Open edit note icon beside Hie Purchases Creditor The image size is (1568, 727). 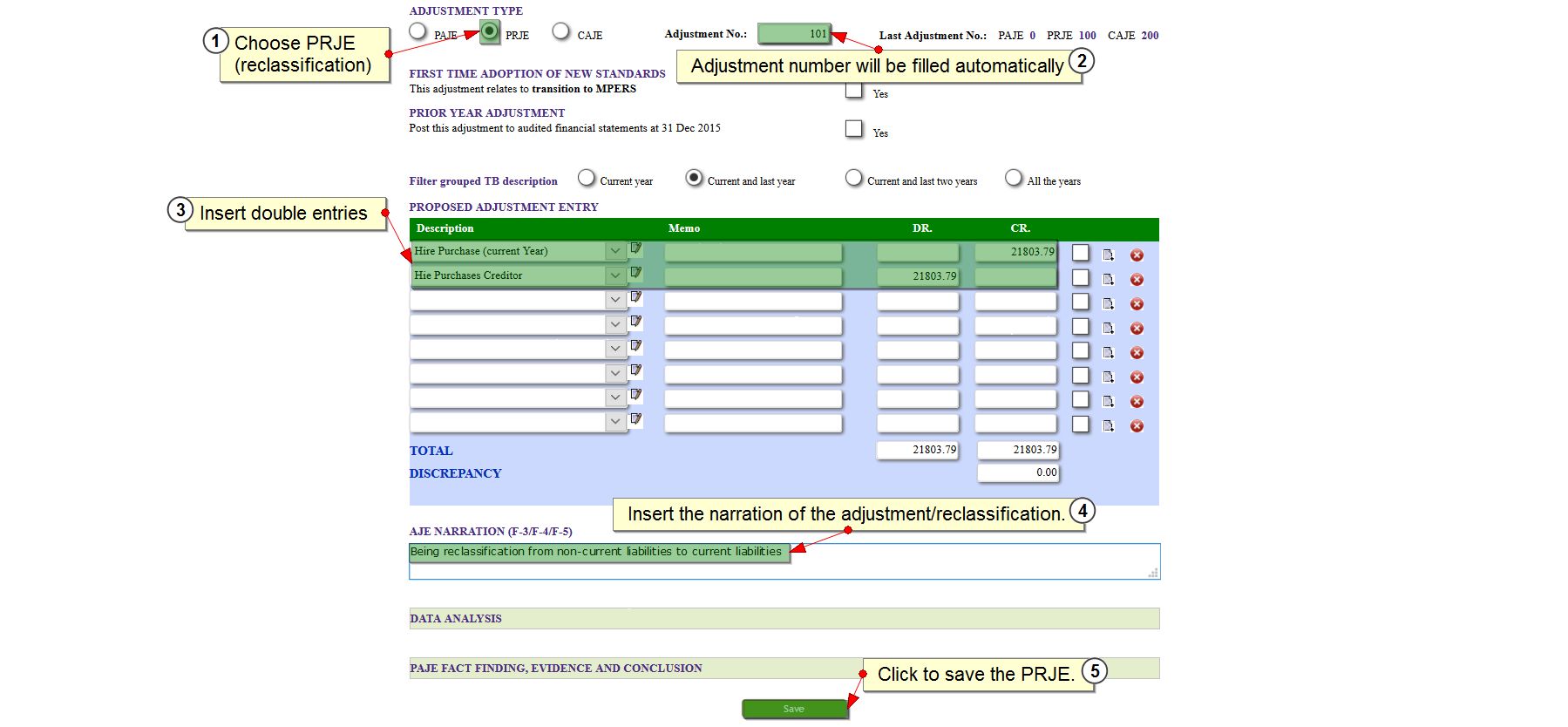click(x=636, y=273)
